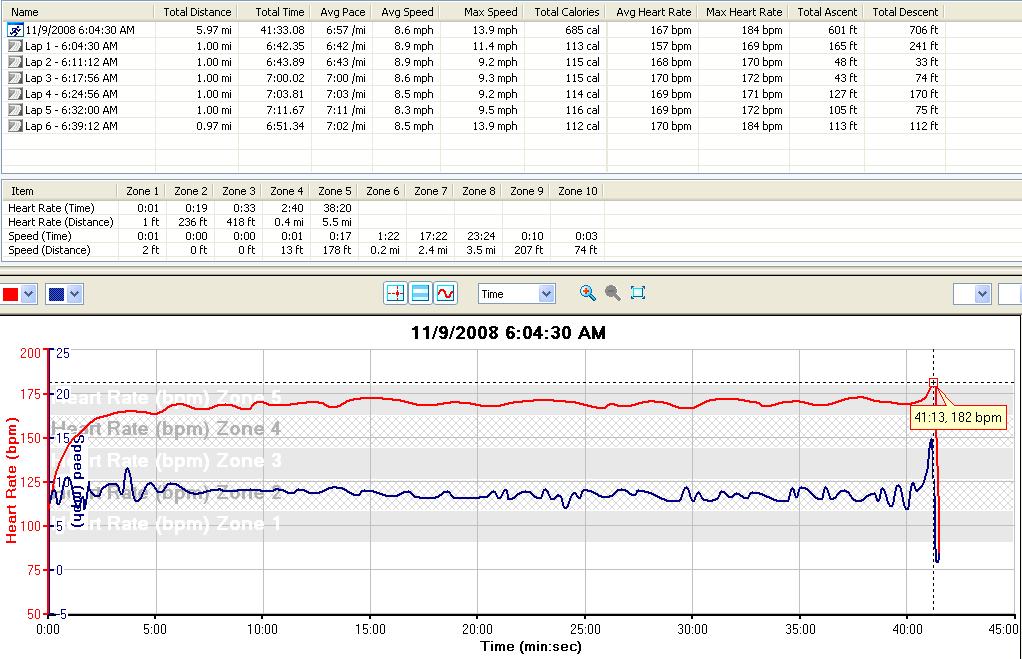1022x659 pixels.
Task: Click the Lap 3 row icon
Action: (15, 78)
